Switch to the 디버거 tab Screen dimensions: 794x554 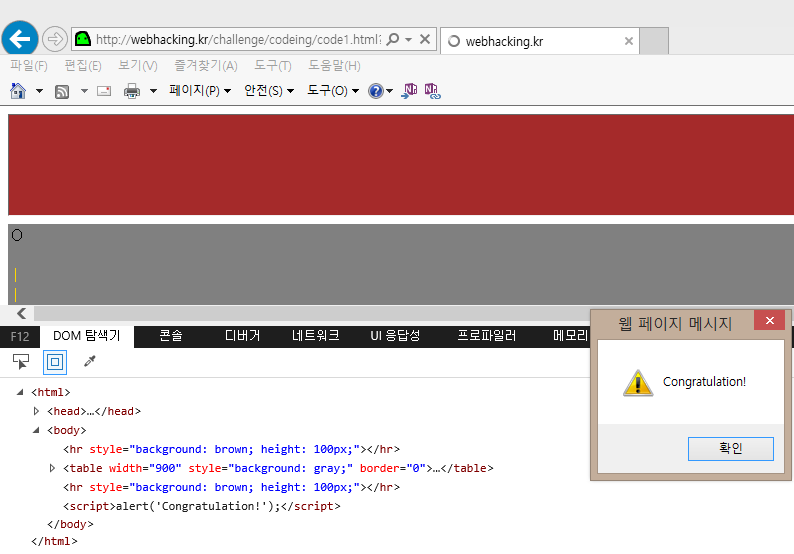[243, 336]
